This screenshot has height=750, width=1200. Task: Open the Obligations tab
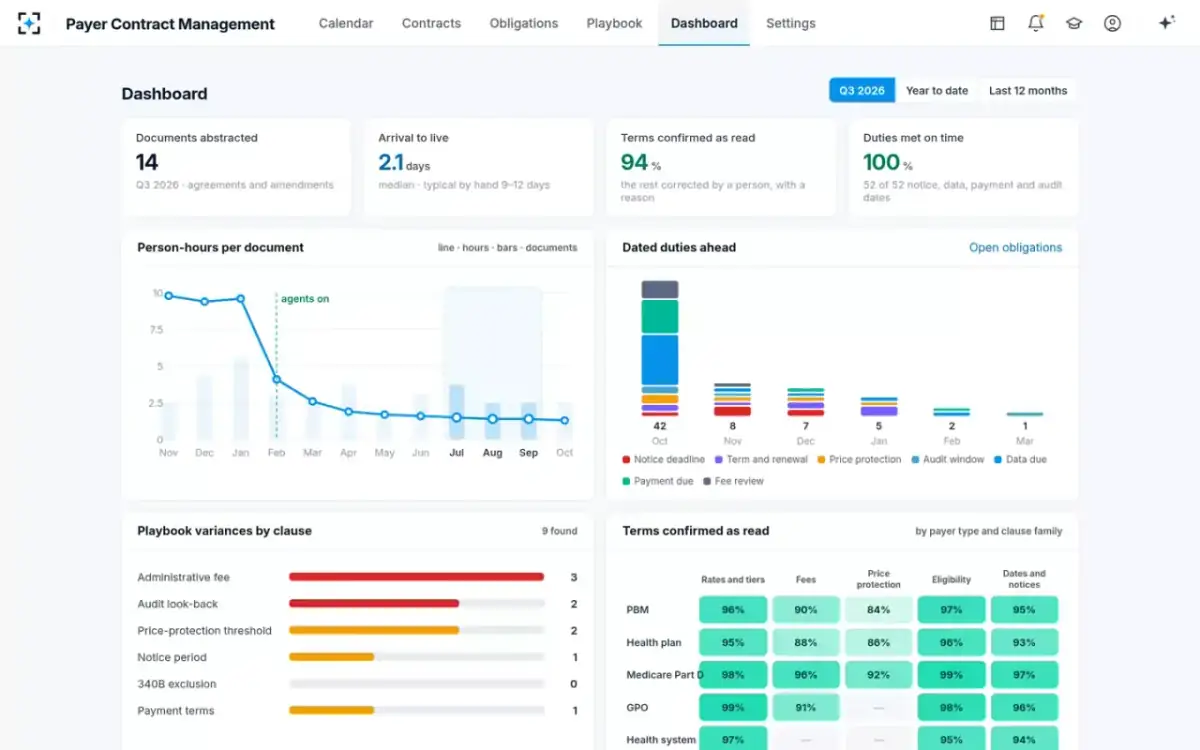coord(524,23)
